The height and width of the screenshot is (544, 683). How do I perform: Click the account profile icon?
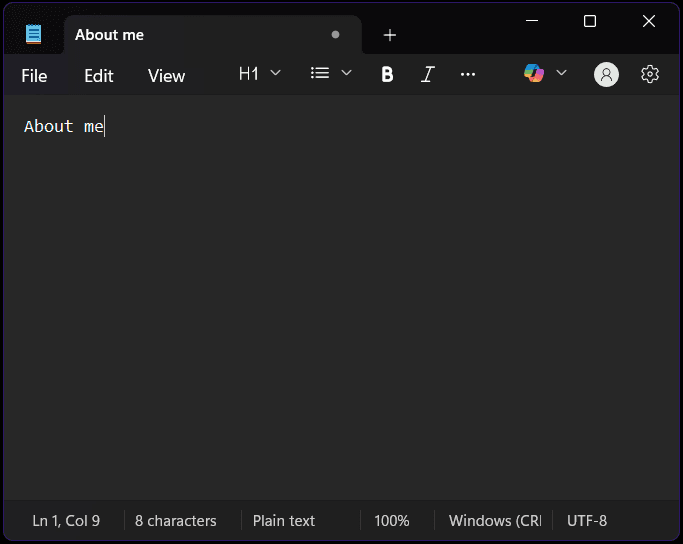click(x=606, y=74)
